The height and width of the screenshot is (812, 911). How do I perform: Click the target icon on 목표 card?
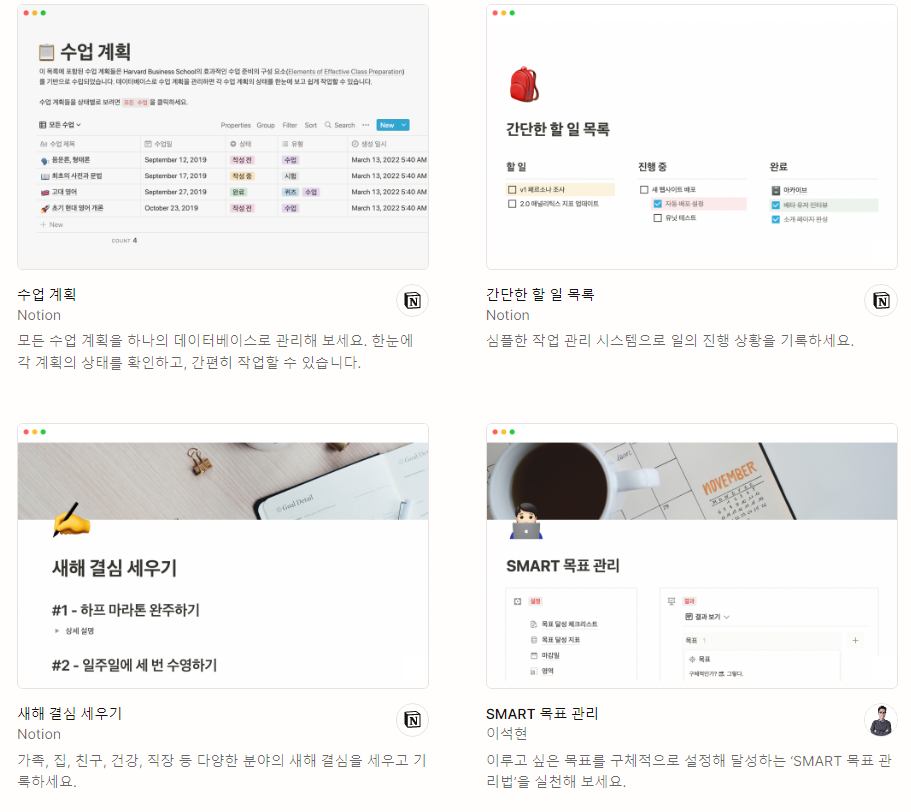point(692,659)
